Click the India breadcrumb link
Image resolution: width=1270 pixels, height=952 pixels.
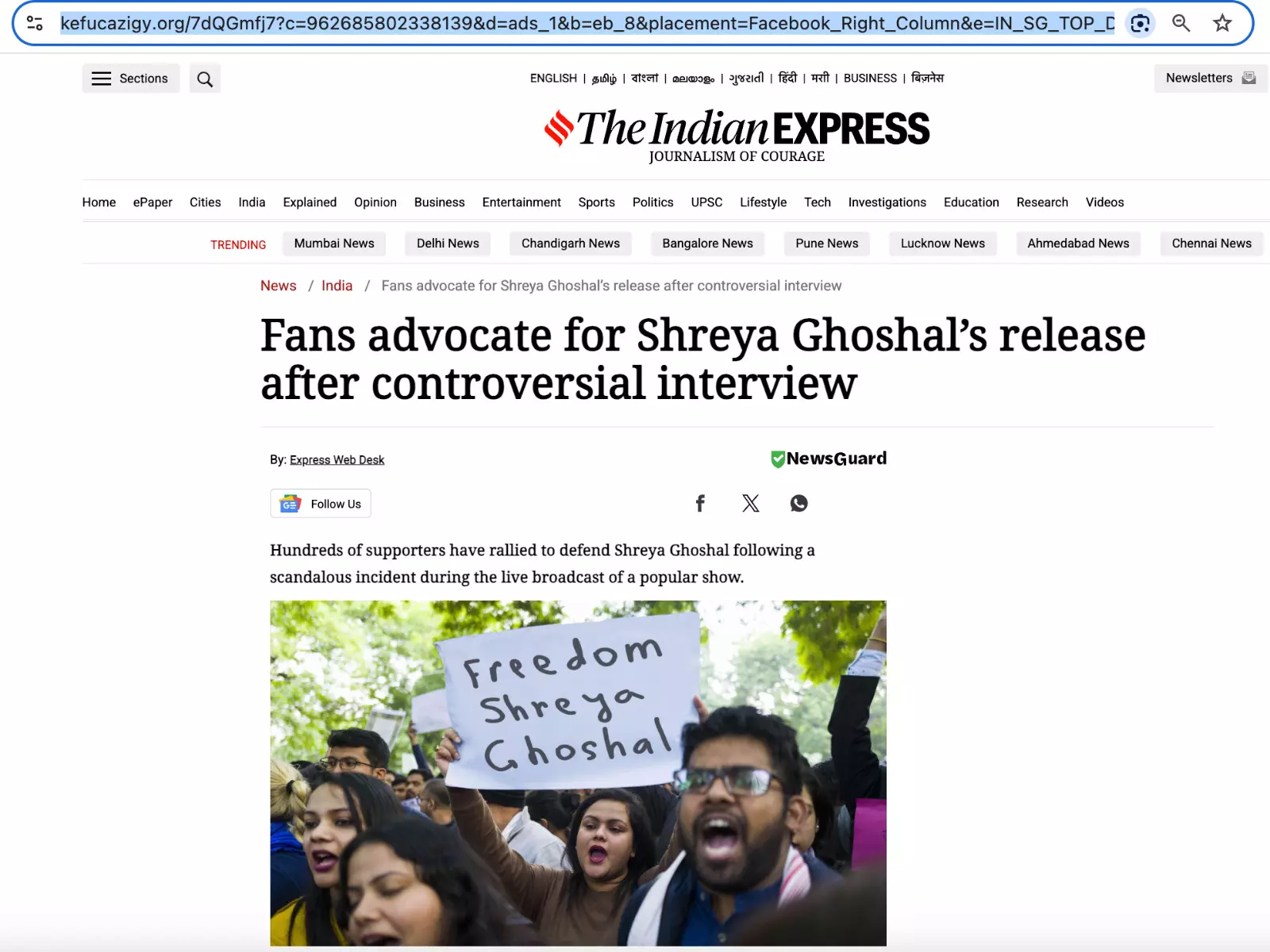(337, 286)
